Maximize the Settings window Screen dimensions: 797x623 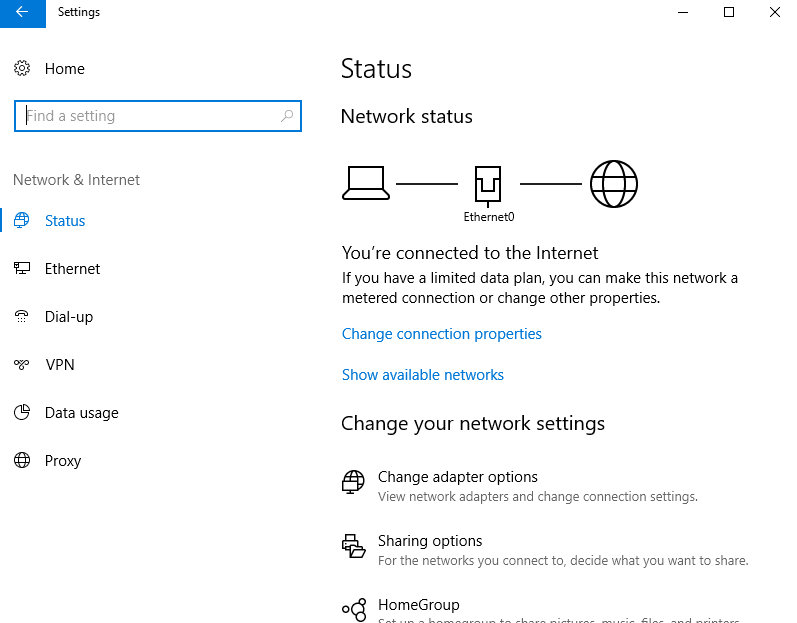point(729,12)
